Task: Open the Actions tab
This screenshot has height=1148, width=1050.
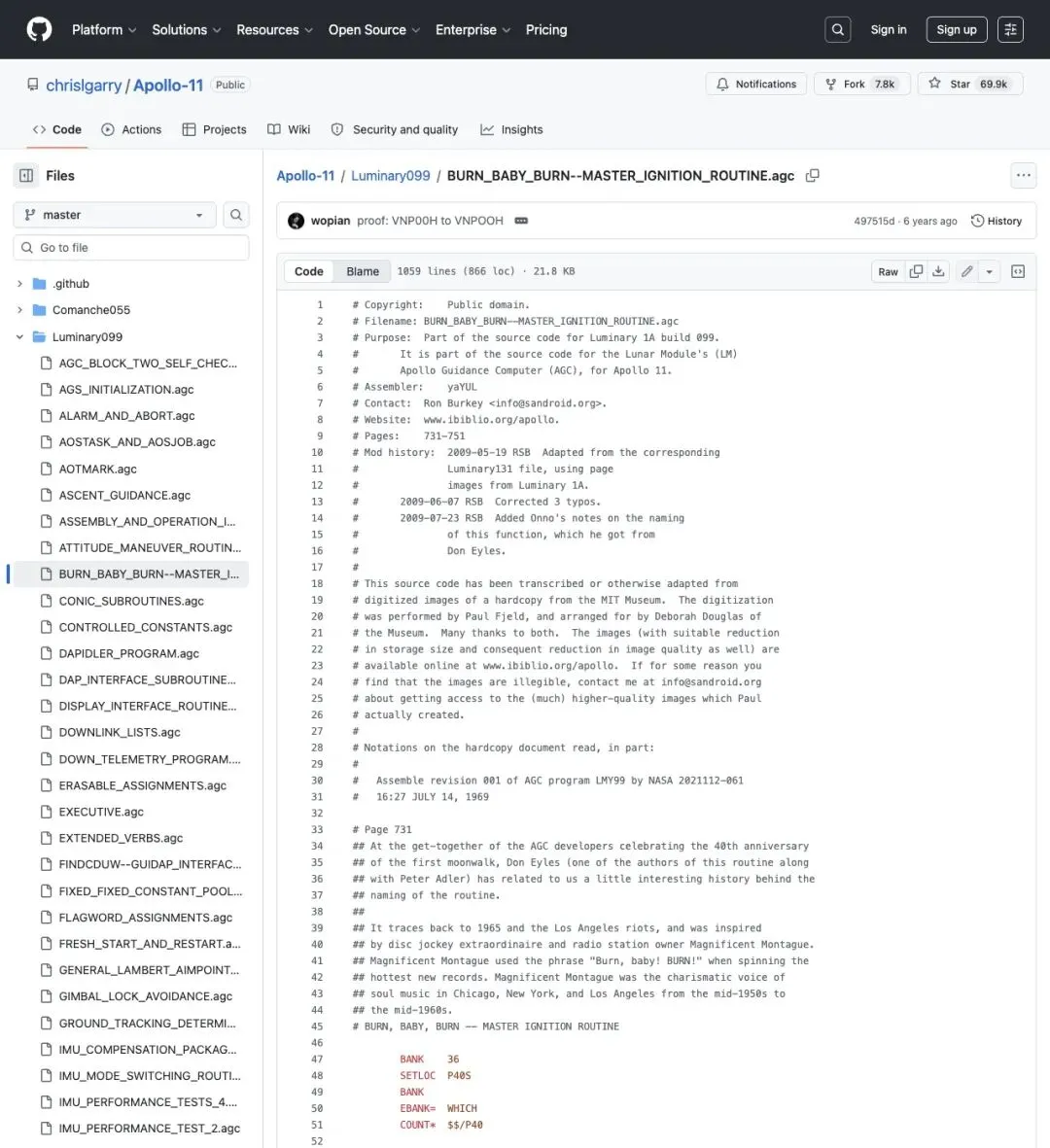Action: pyautogui.click(x=131, y=129)
